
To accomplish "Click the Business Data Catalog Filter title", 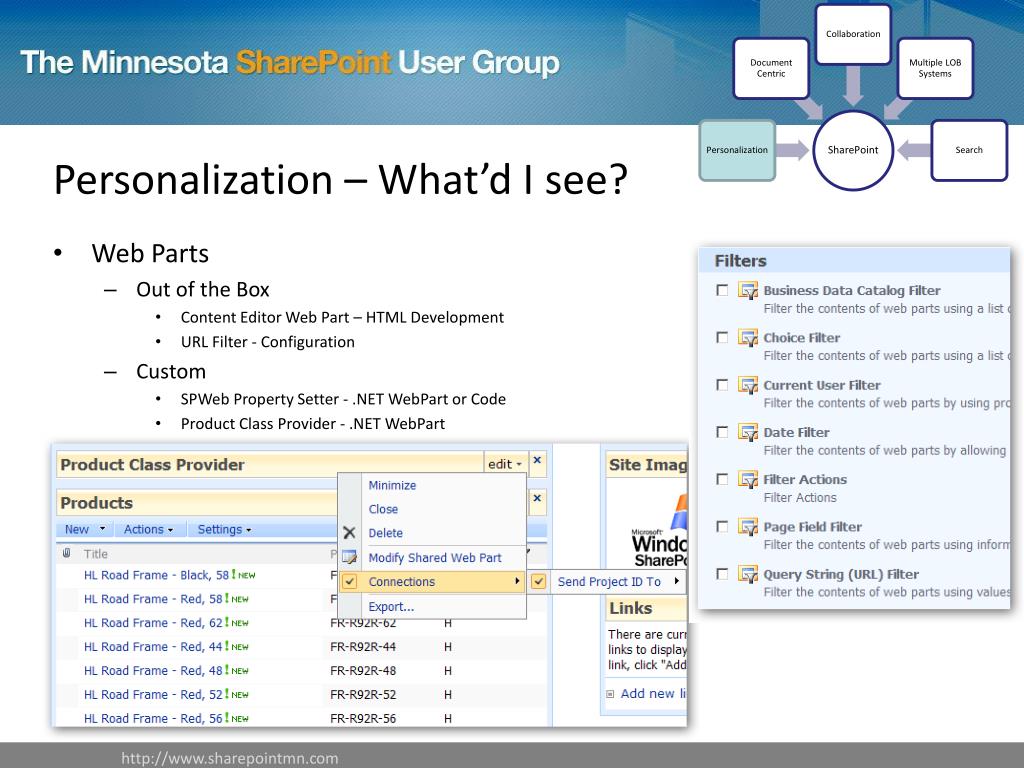I will point(852,291).
